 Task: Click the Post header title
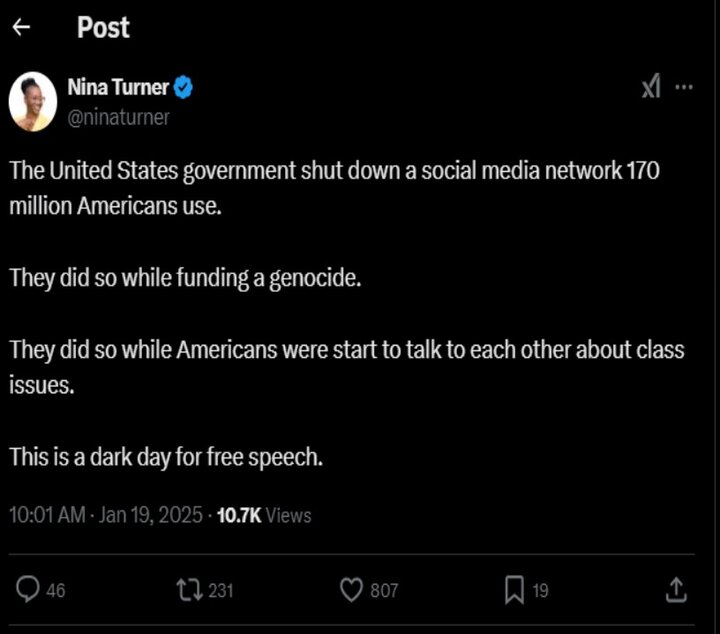(103, 28)
